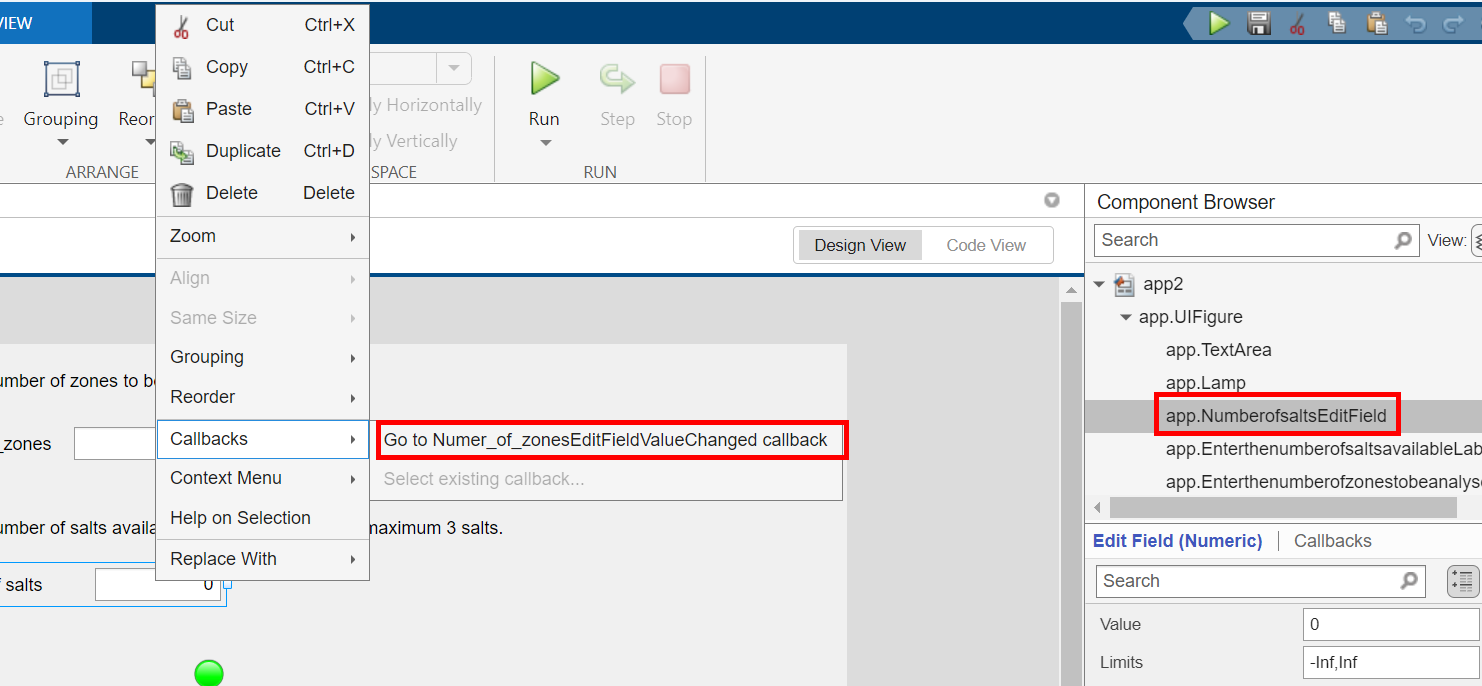Collapse the app2 root tree node
Image resolution: width=1482 pixels, height=686 pixels.
pos(1100,285)
